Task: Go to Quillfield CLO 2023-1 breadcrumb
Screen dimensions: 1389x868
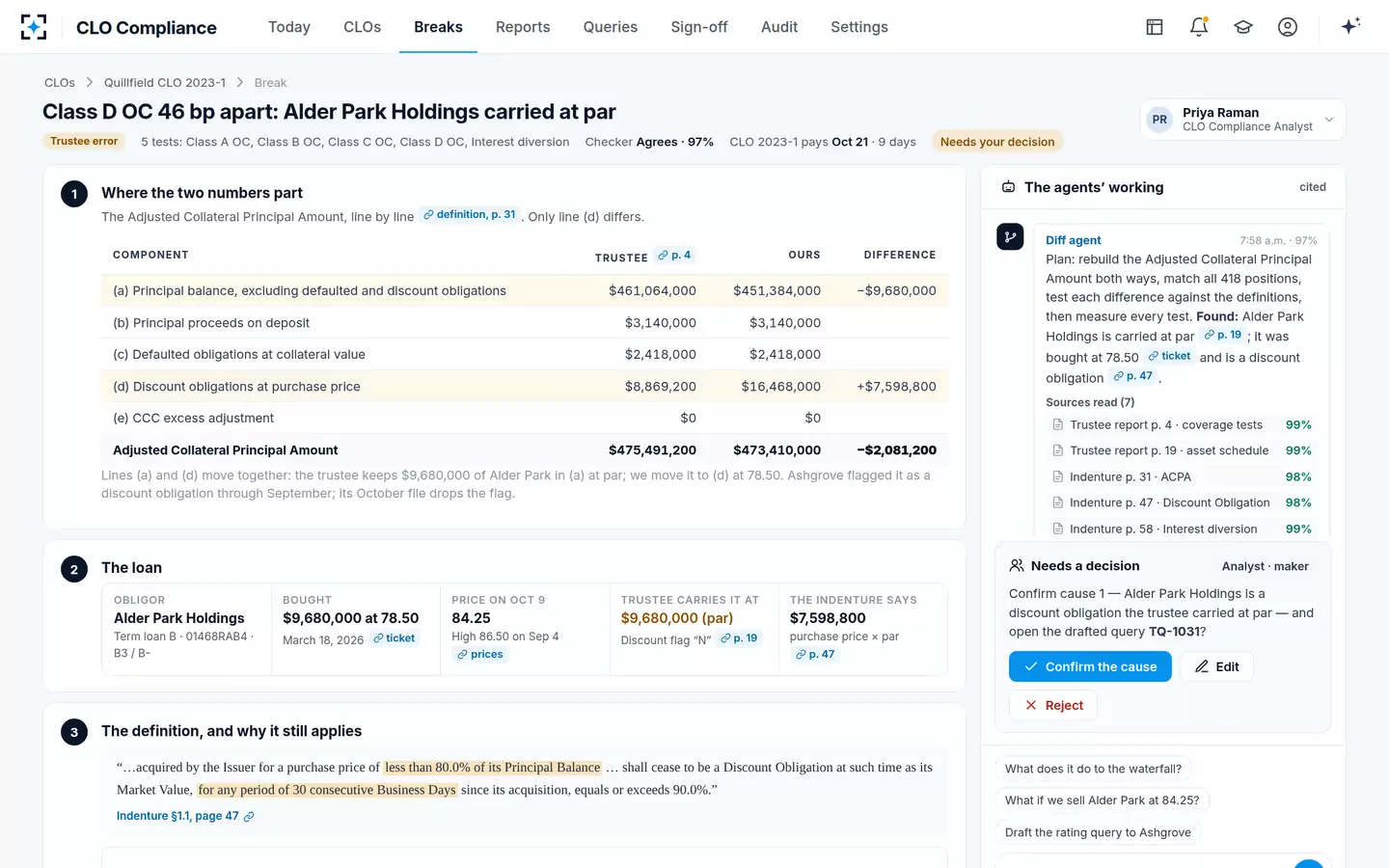Action: click(x=165, y=83)
